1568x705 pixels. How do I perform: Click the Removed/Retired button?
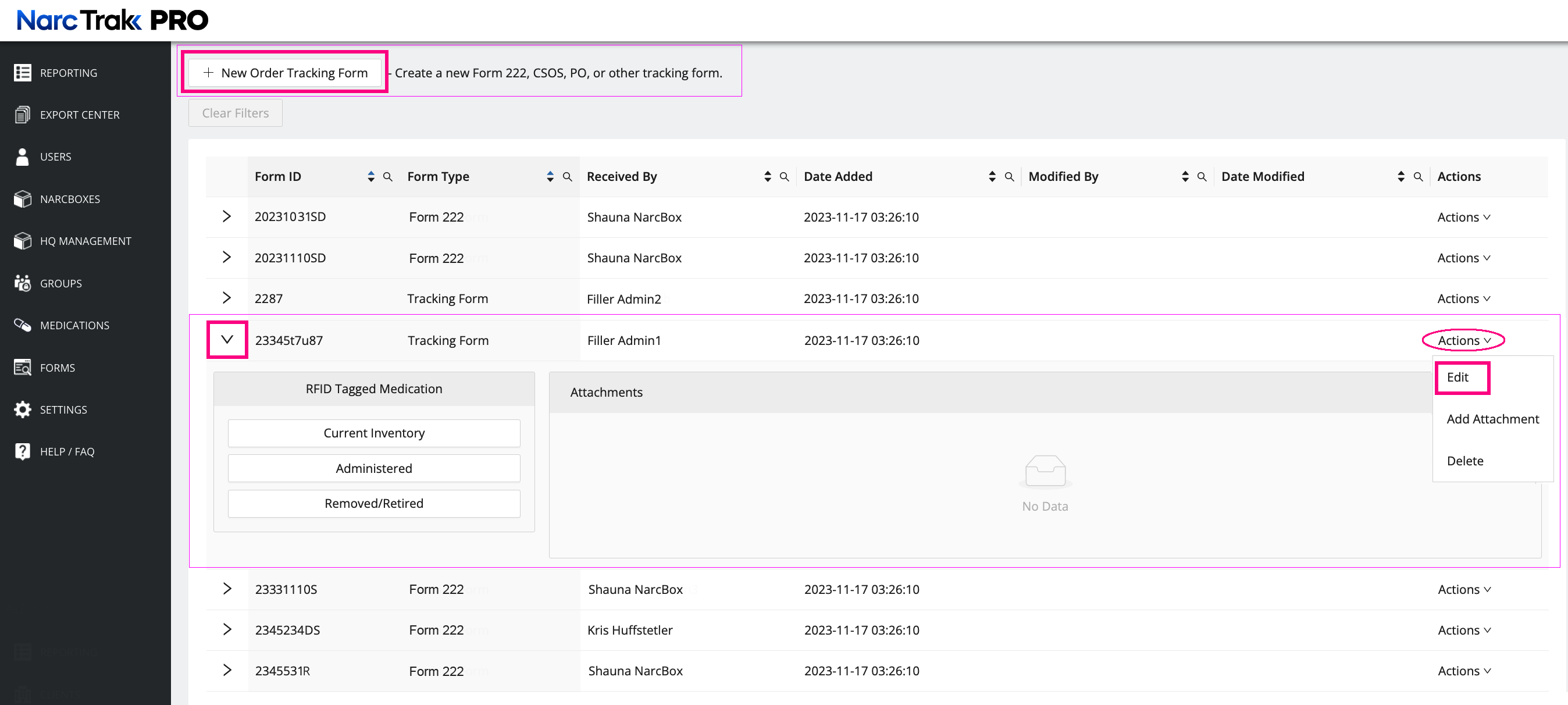pos(374,504)
